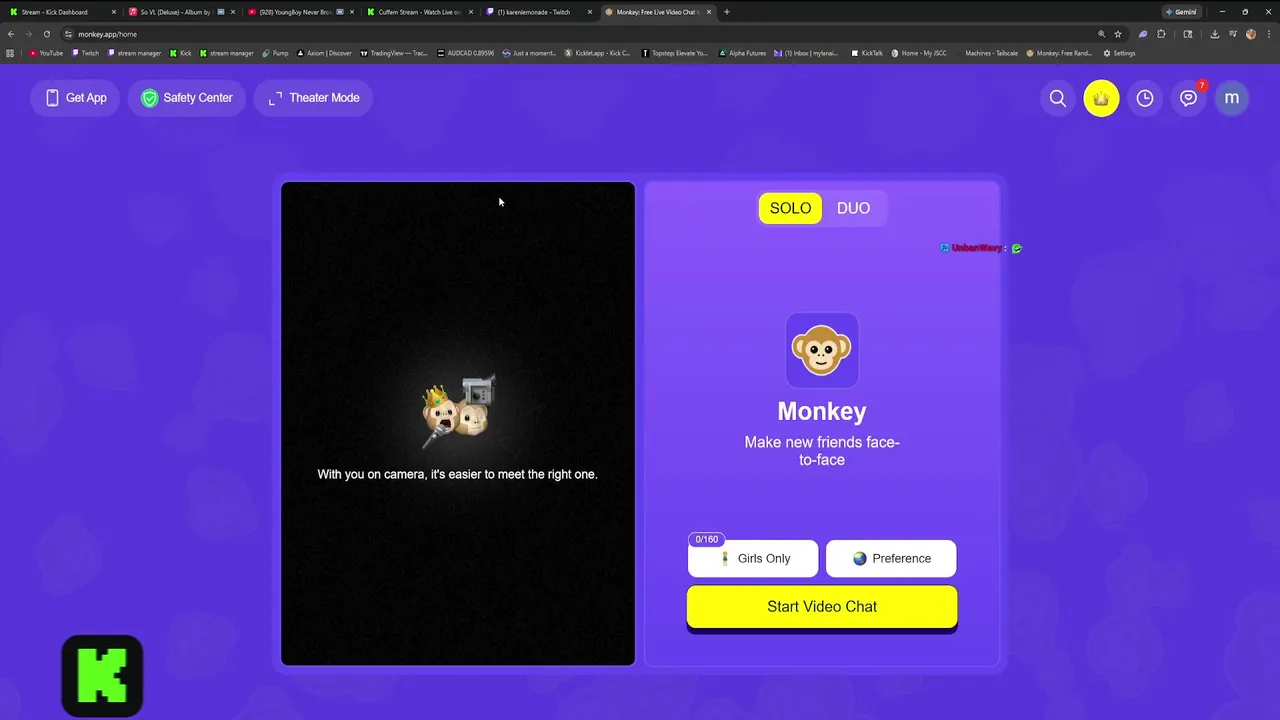
Task: Close the karenlemonade Twitch tab
Action: [589, 12]
